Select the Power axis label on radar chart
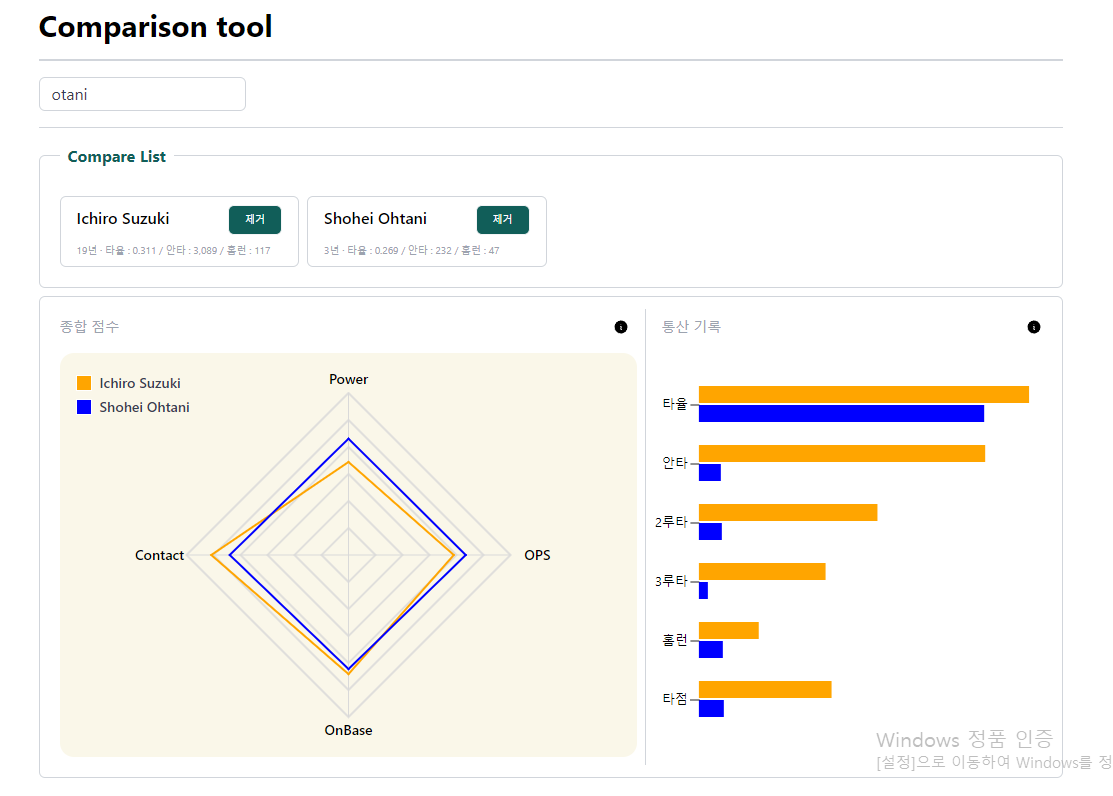The height and width of the screenshot is (796, 1113). [x=348, y=379]
